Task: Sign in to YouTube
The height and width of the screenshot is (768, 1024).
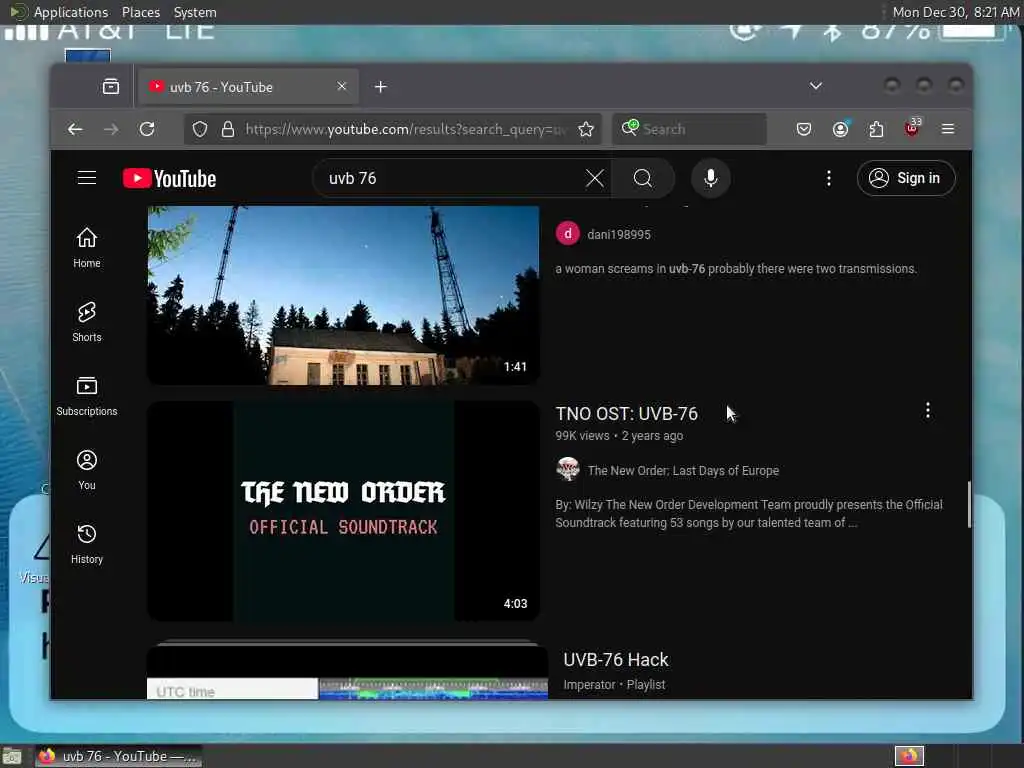Action: click(x=906, y=178)
